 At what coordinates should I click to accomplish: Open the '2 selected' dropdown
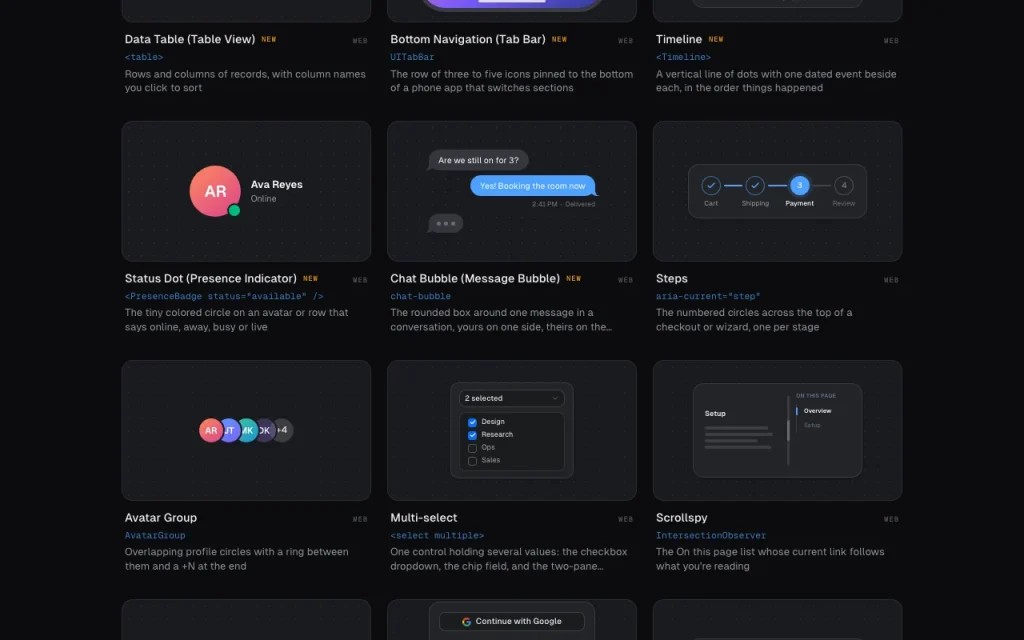511,398
